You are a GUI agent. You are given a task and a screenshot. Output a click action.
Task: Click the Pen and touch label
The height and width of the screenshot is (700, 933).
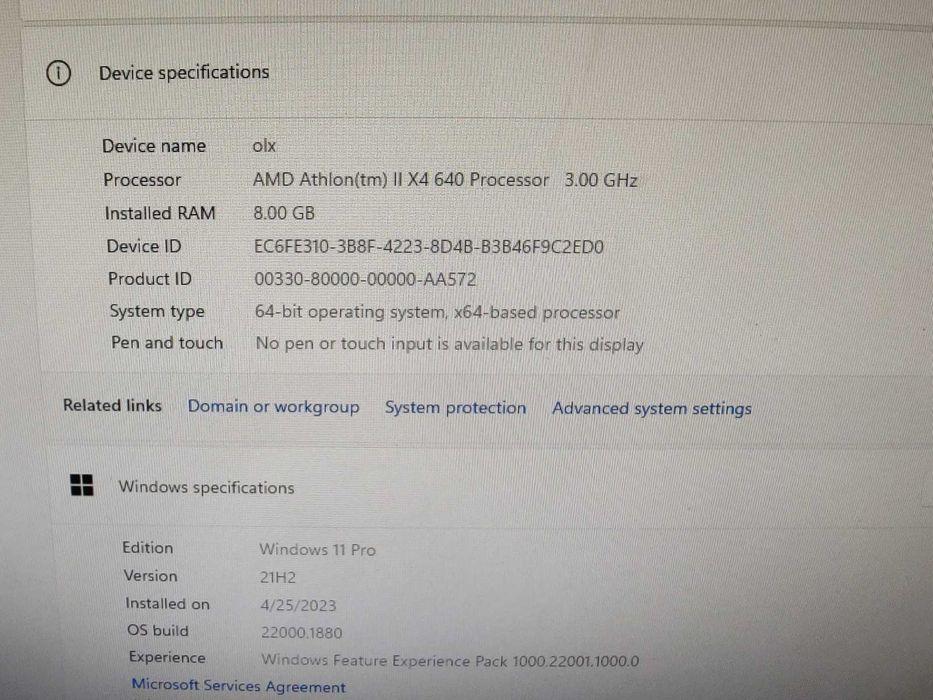pos(167,343)
